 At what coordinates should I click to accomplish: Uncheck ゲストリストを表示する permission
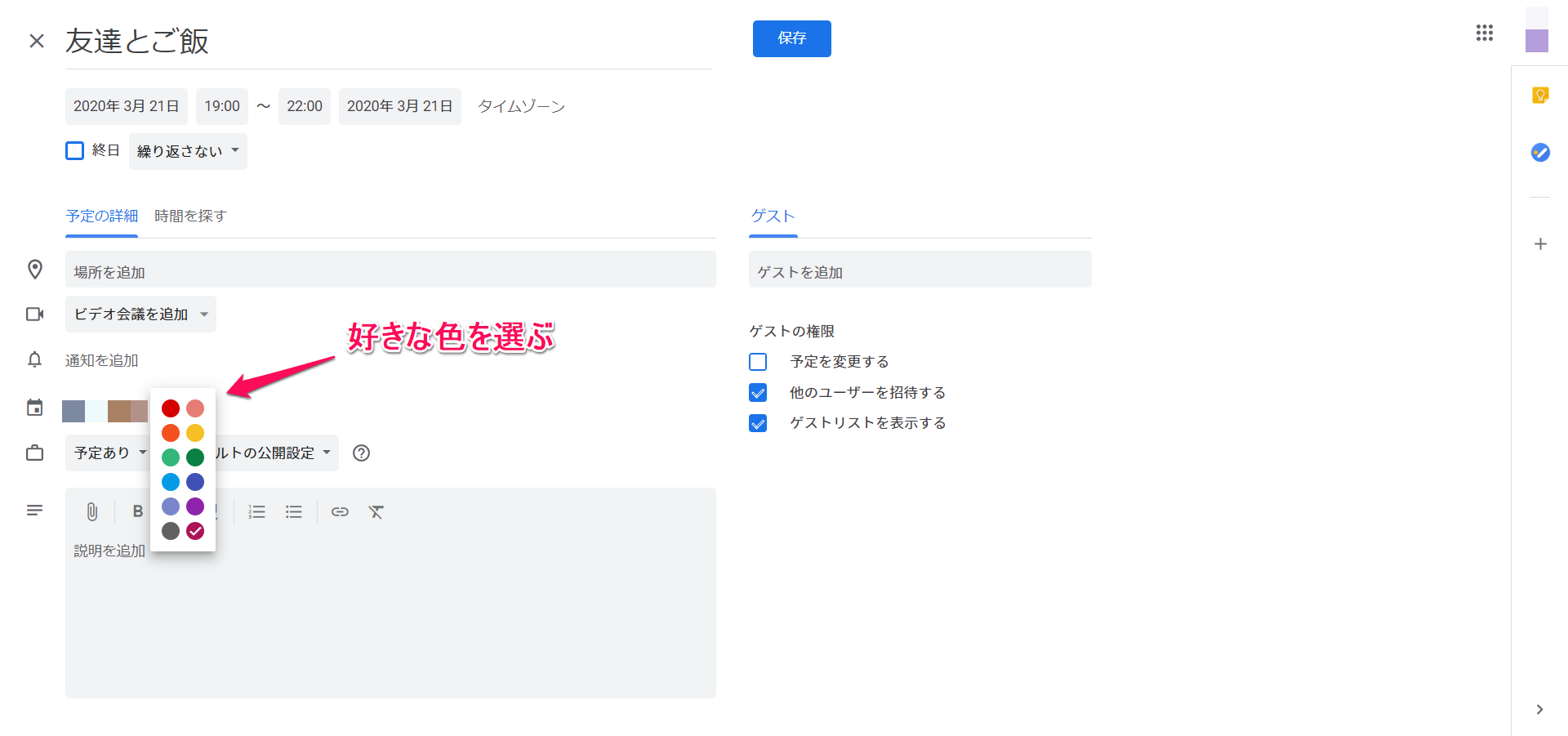[758, 423]
